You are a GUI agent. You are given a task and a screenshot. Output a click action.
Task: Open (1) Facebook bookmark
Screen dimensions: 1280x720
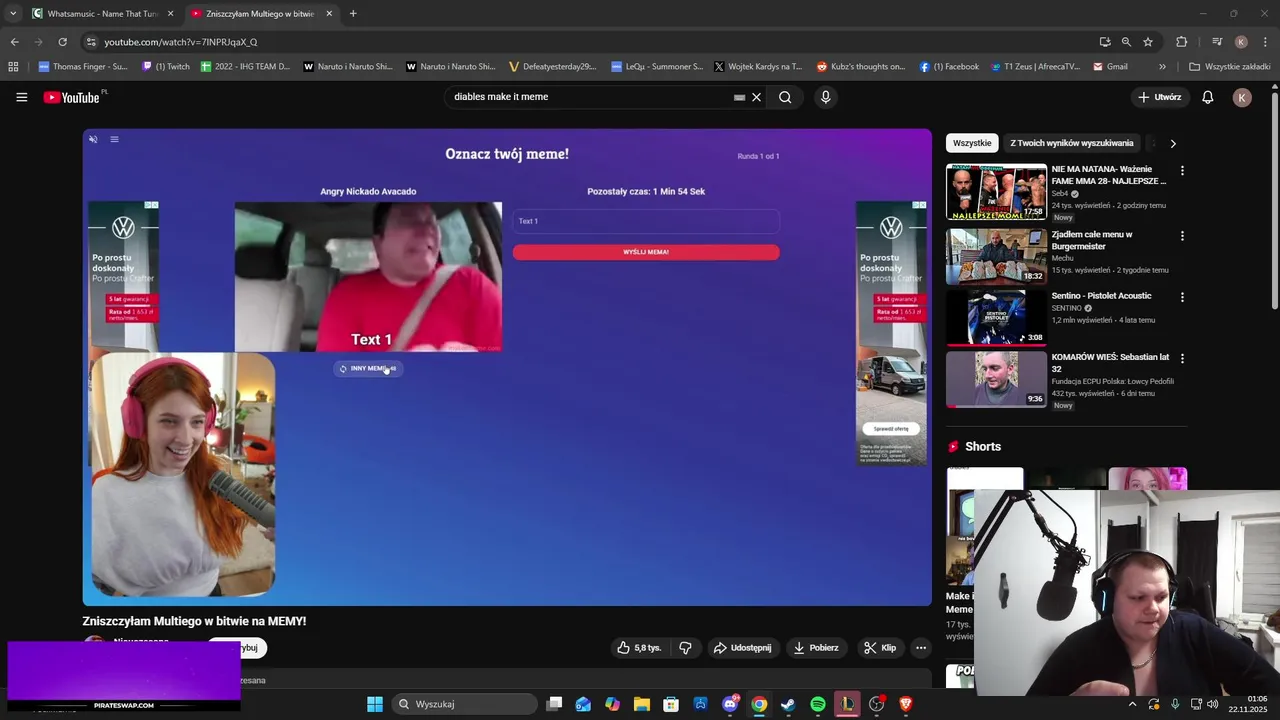click(948, 67)
